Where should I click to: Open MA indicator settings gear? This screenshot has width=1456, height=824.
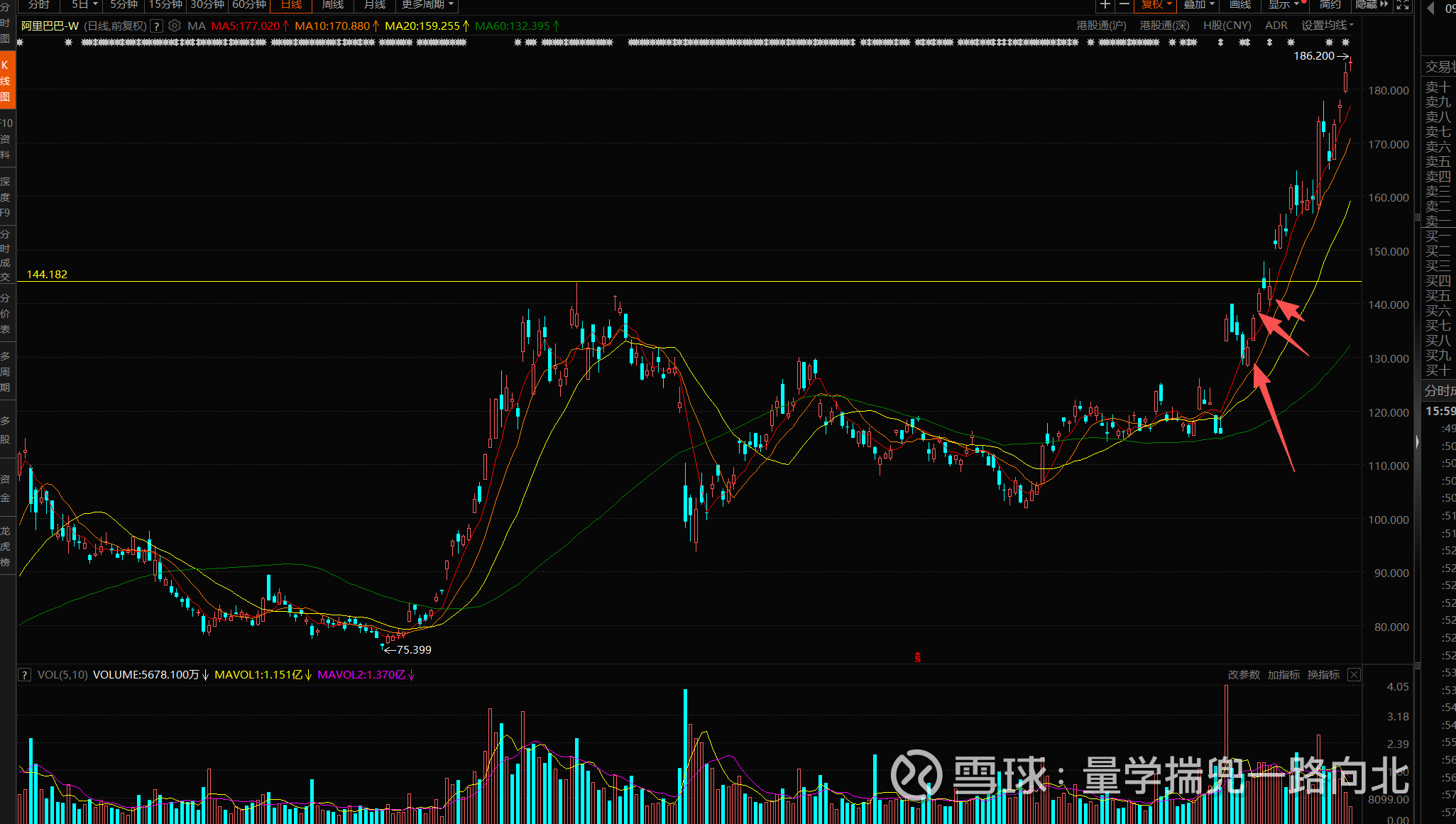click(x=175, y=26)
